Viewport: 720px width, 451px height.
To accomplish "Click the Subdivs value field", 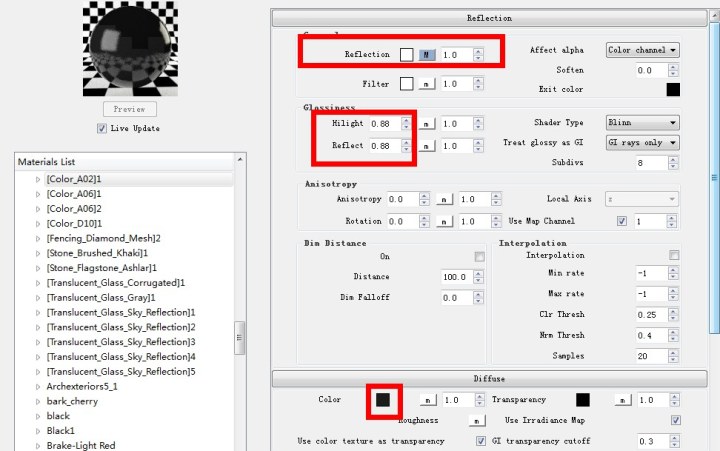I will [x=651, y=163].
